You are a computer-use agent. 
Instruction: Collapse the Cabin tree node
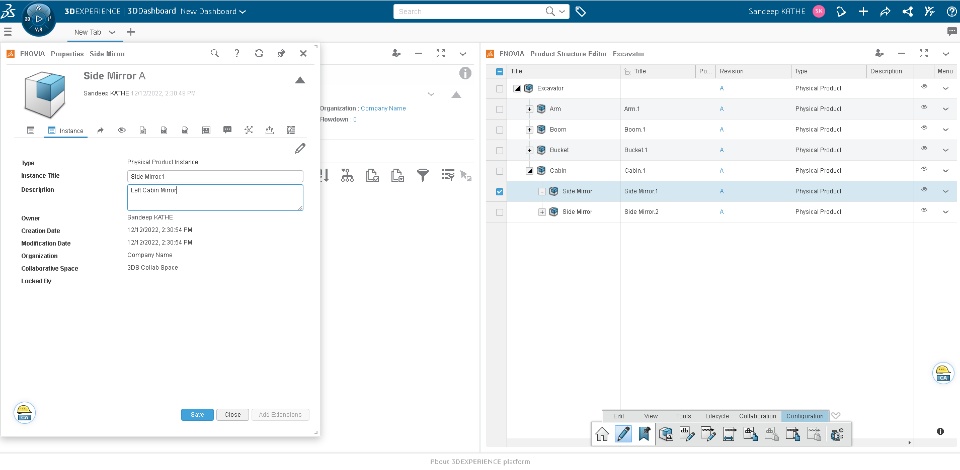[530, 171]
